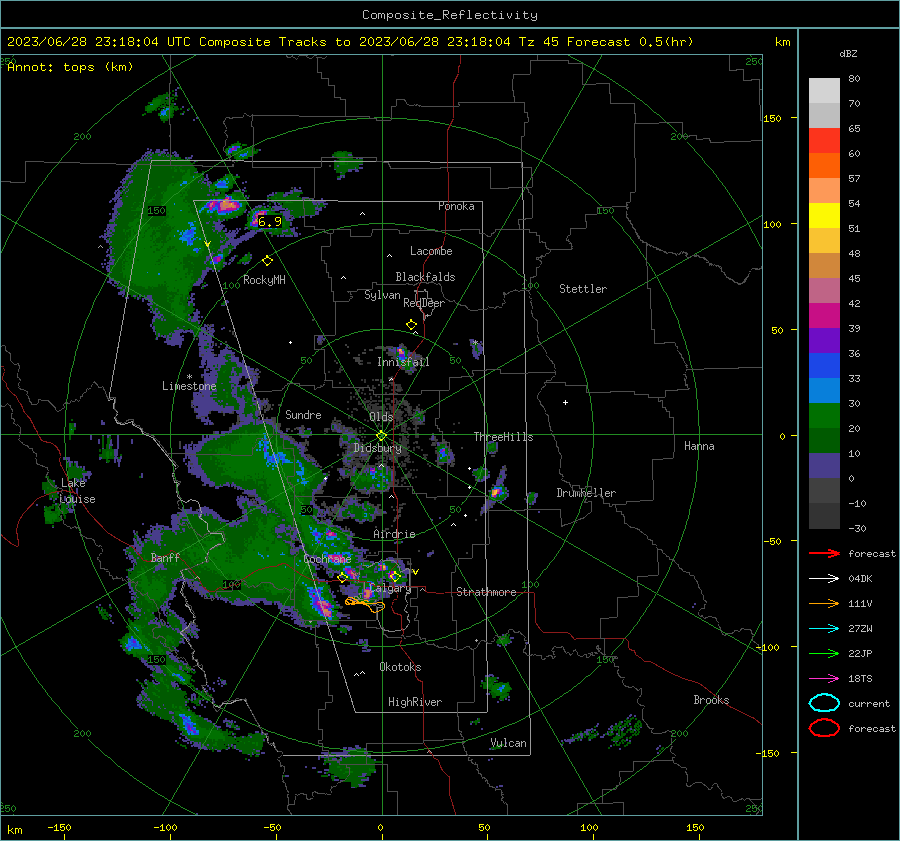Click the Olds town label
900x841 pixels.
pyautogui.click(x=381, y=417)
